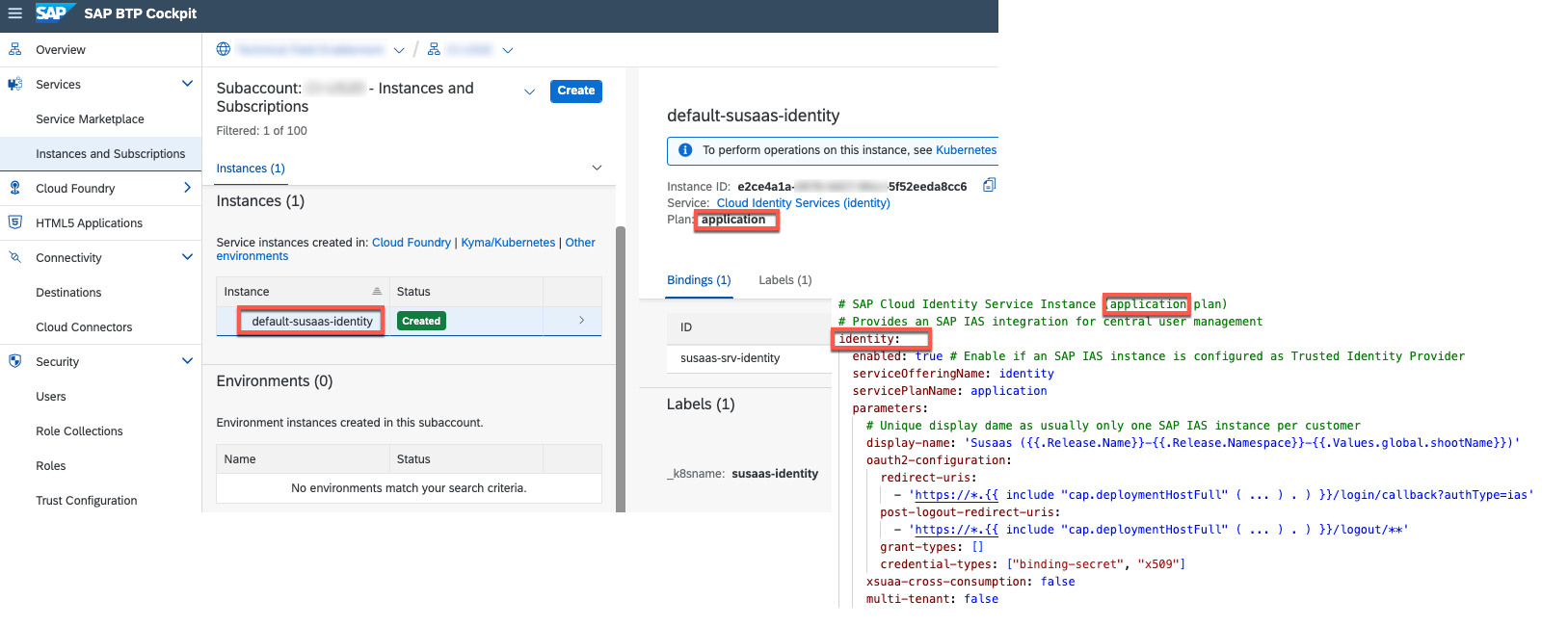Image resolution: width=1568 pixels, height=626 pixels.
Task: Open Cloud Identity Services (identity) link
Action: point(803,203)
